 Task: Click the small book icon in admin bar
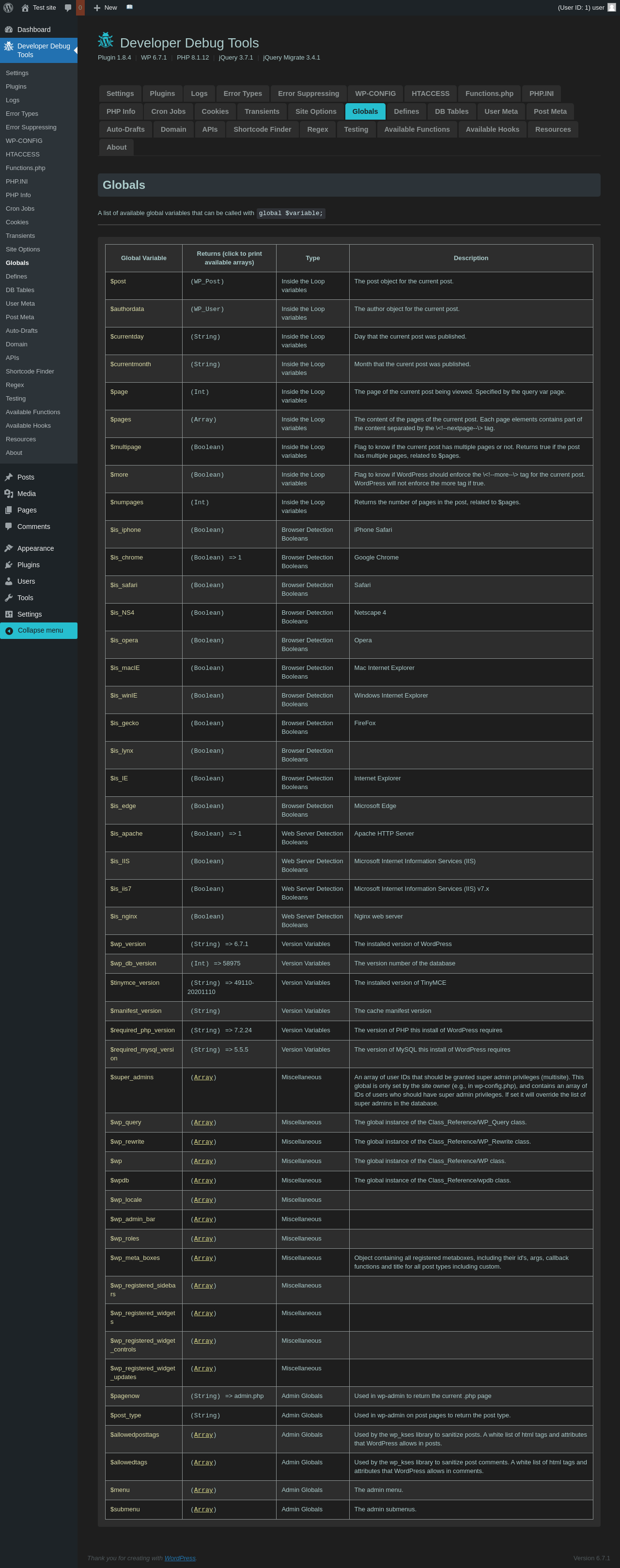(130, 7)
